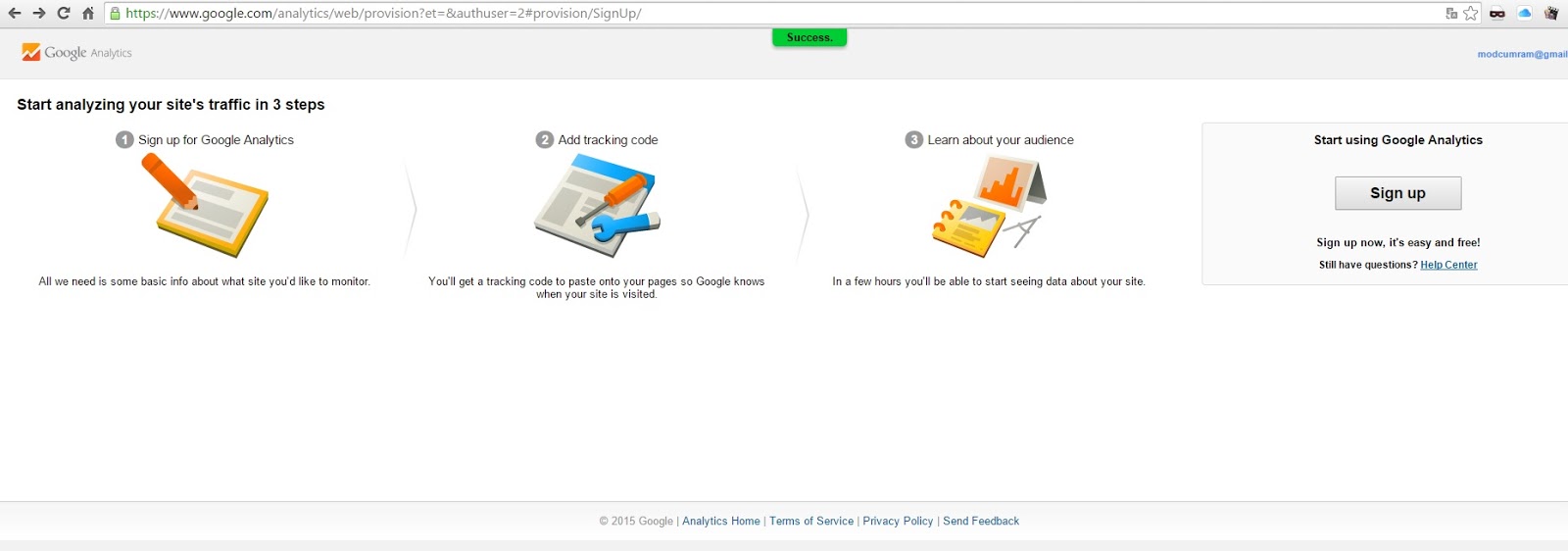Click the Sign up button
Viewport: 1568px width, 551px height.
tap(1397, 193)
